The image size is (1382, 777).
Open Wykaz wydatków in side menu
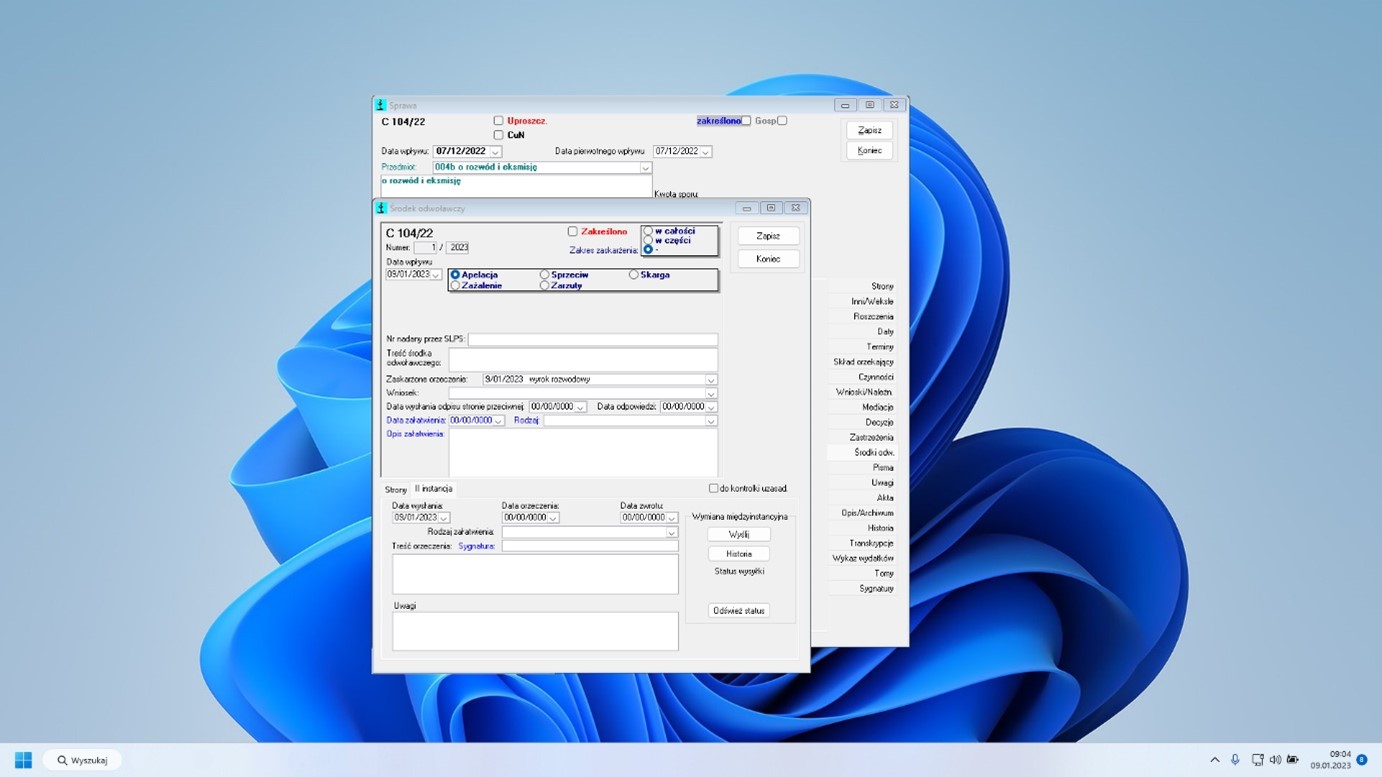tap(863, 558)
